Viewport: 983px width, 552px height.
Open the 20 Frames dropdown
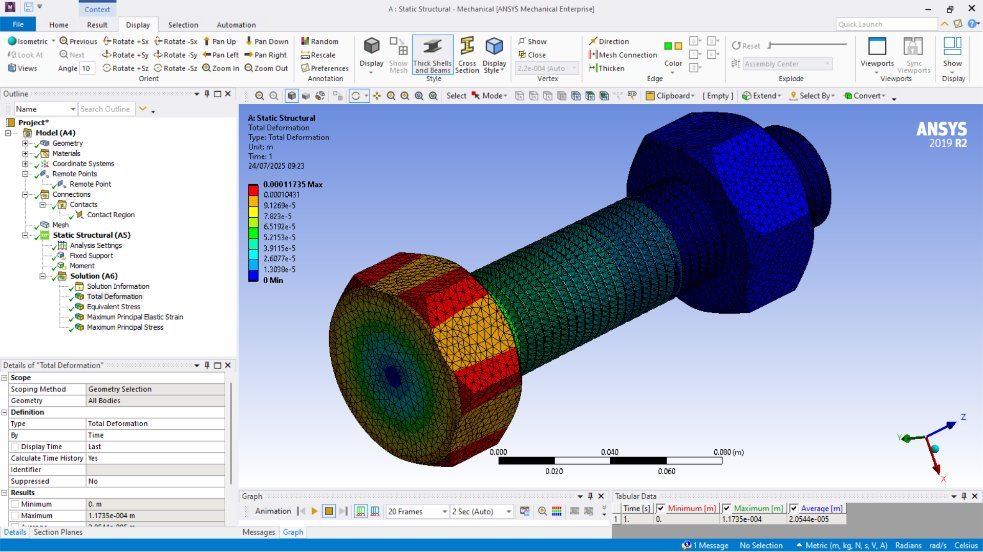point(418,511)
